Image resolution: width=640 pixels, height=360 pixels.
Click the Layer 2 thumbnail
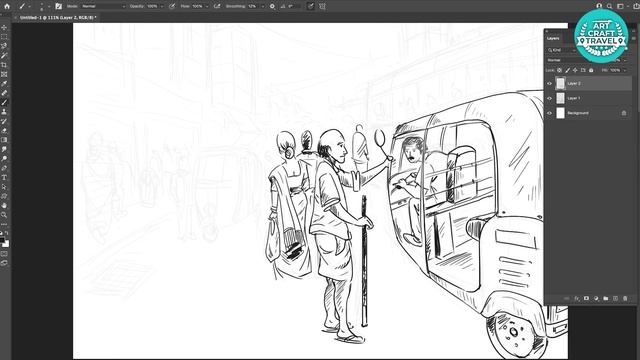(x=560, y=83)
